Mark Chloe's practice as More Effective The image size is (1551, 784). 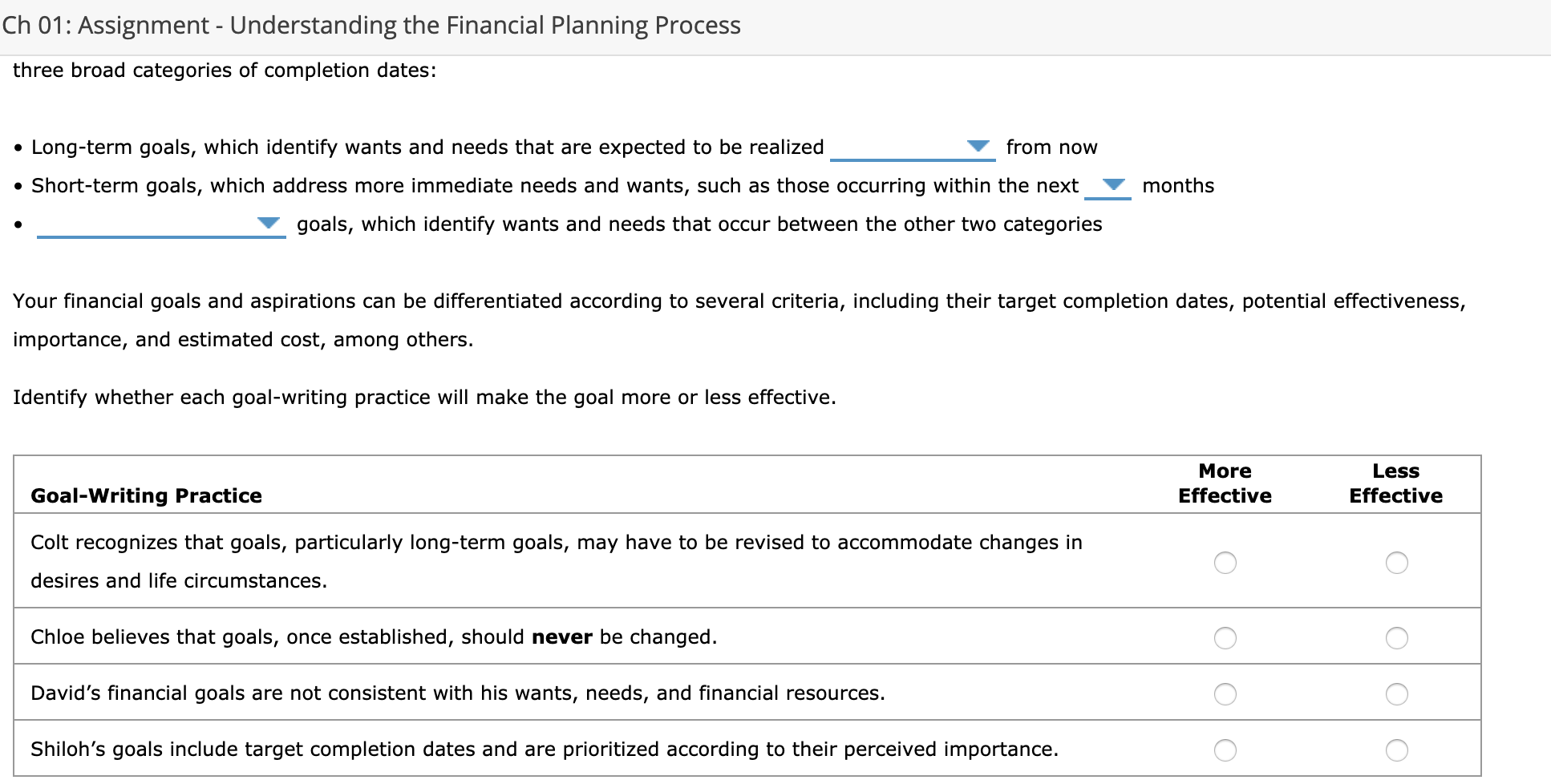[x=1225, y=638]
